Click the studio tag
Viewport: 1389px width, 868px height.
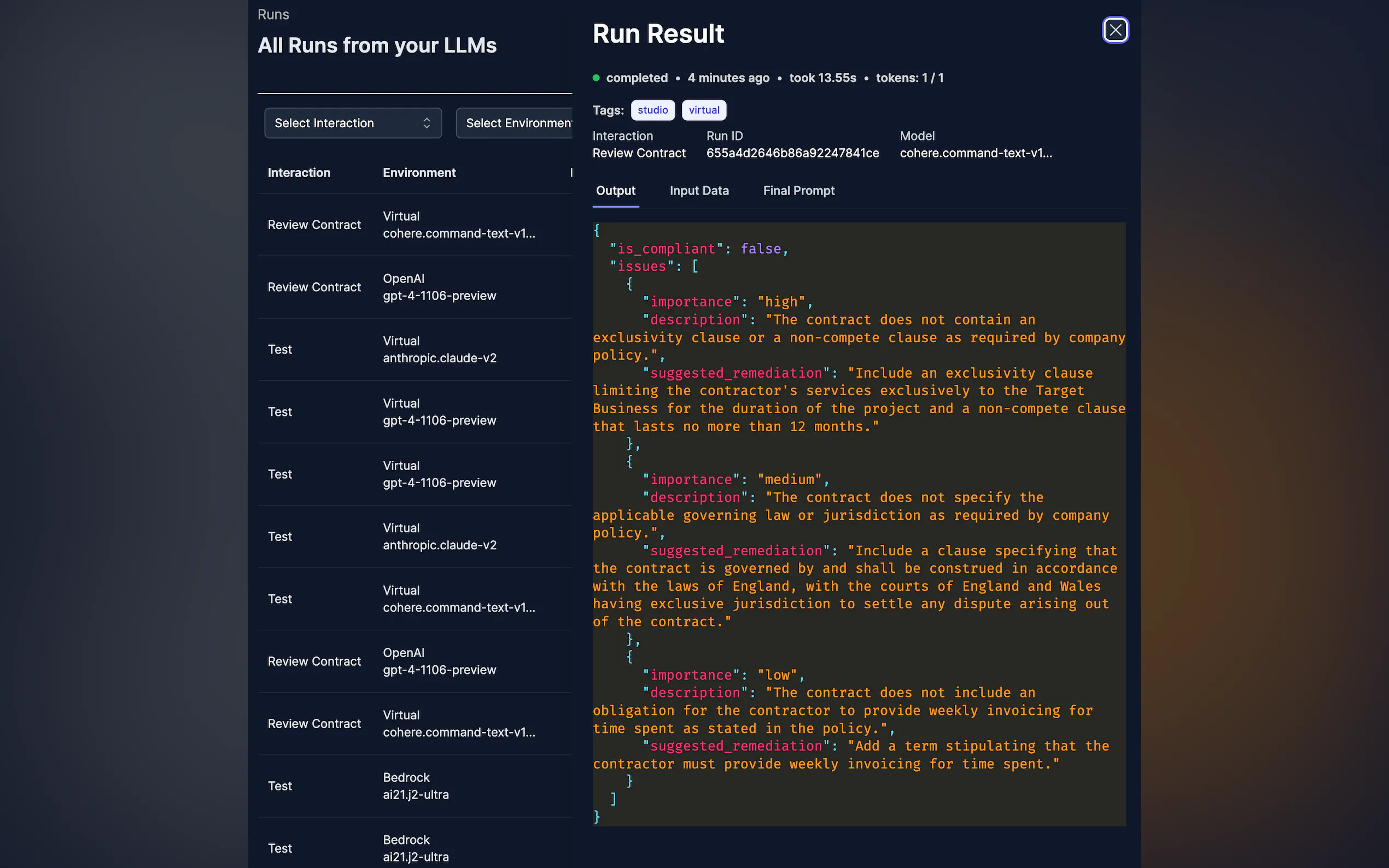click(652, 110)
